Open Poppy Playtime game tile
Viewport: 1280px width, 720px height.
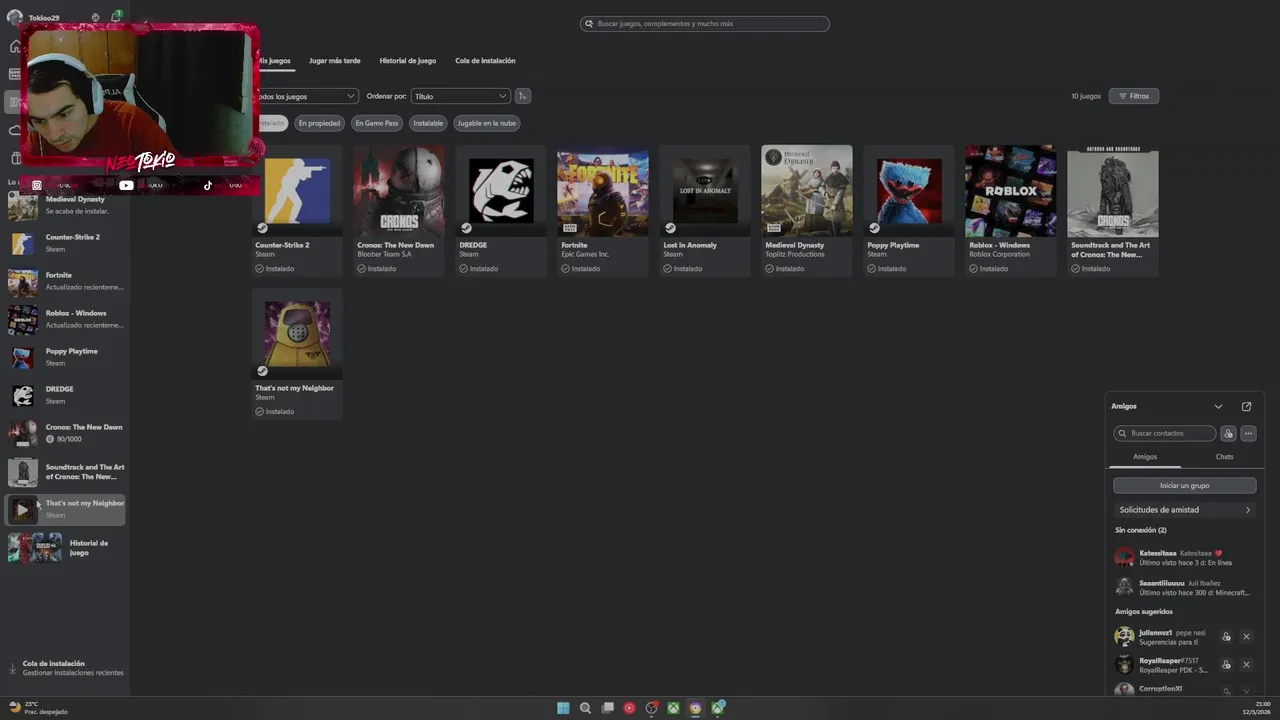(909, 211)
